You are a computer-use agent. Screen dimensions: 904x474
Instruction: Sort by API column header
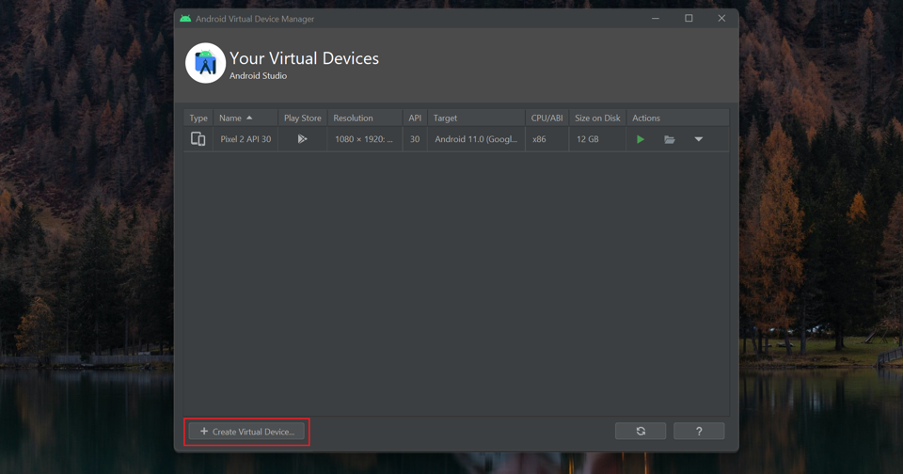click(415, 118)
